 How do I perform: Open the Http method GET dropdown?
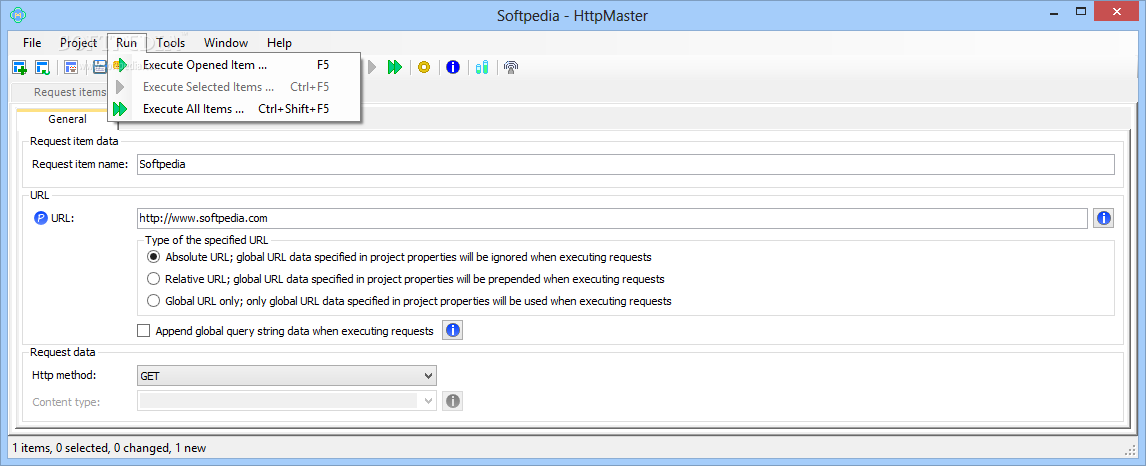click(x=286, y=375)
